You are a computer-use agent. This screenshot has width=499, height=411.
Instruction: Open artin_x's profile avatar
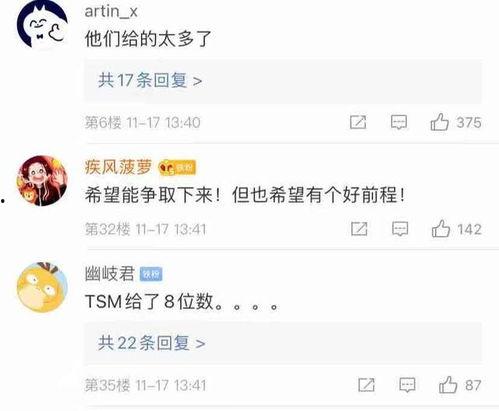[x=42, y=23]
